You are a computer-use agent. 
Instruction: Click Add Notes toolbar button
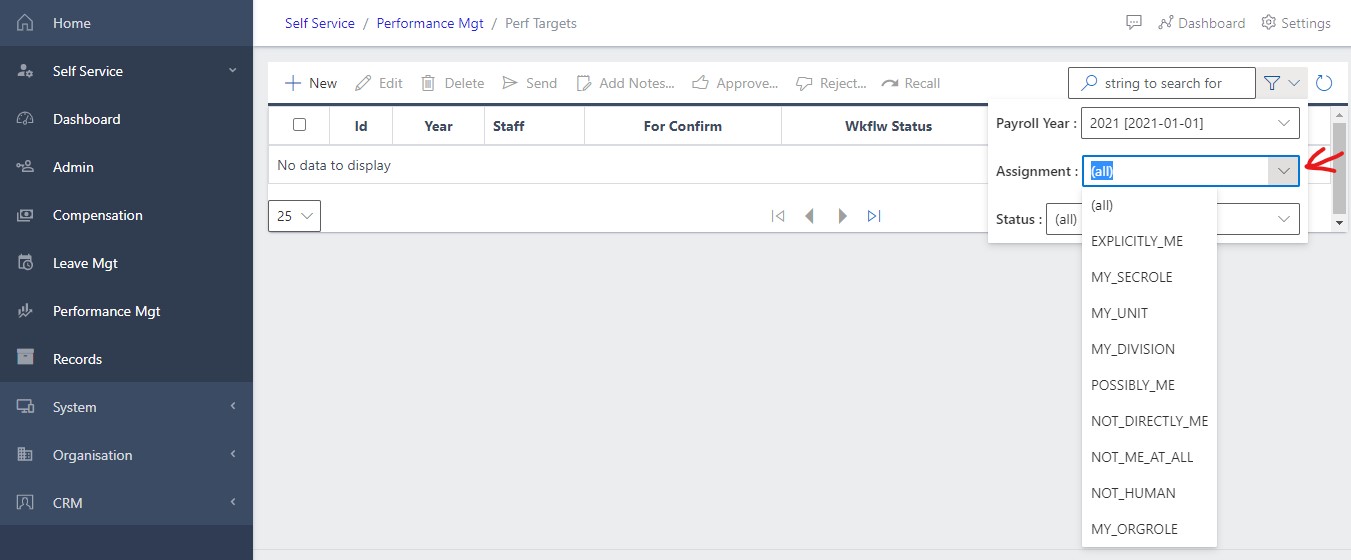pos(625,83)
